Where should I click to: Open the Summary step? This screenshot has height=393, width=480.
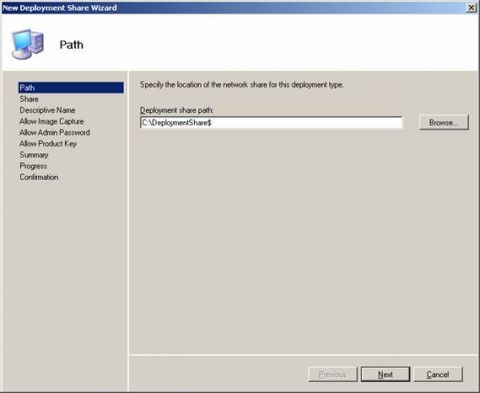click(x=34, y=155)
